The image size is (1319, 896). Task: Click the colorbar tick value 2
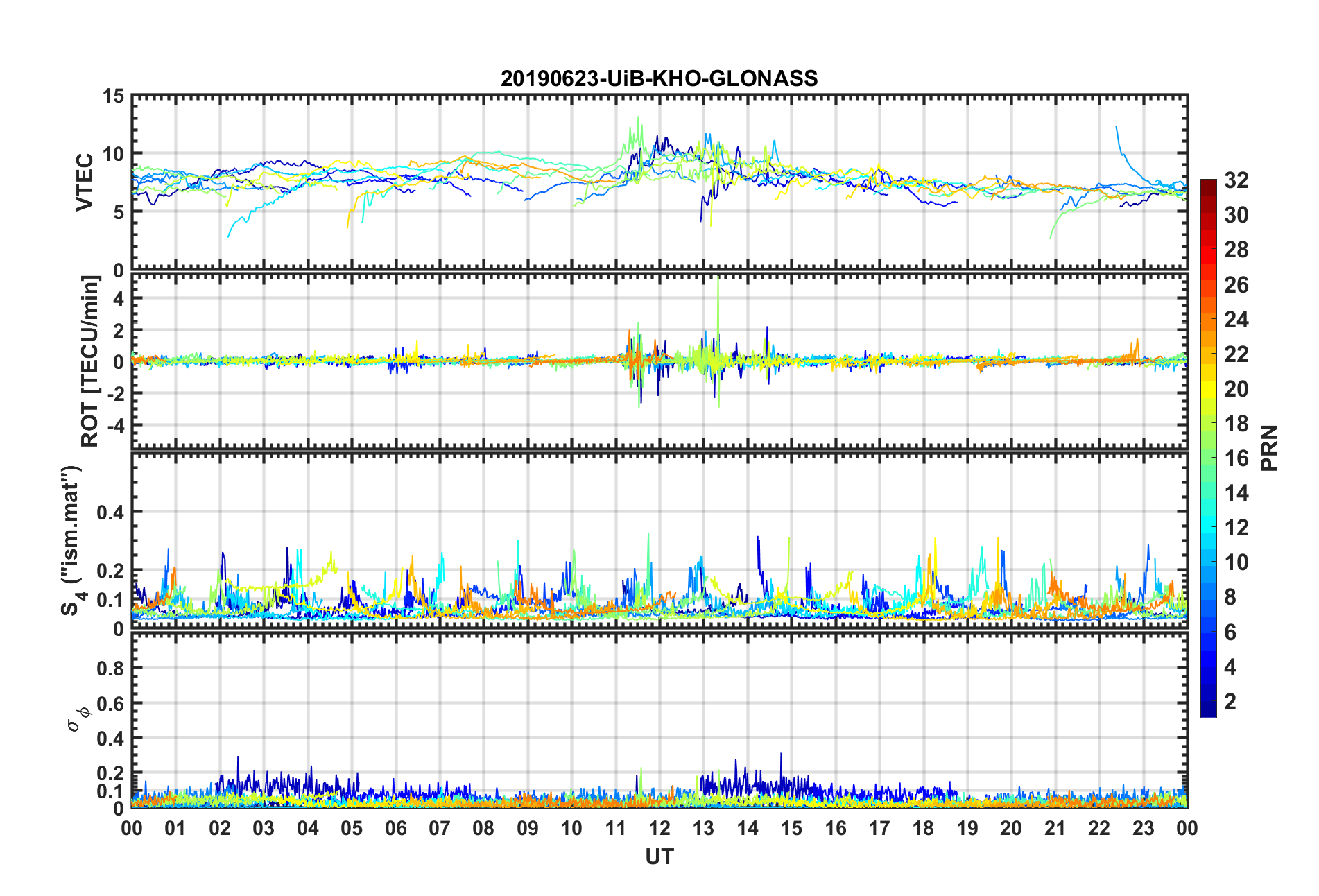[x=1230, y=701]
